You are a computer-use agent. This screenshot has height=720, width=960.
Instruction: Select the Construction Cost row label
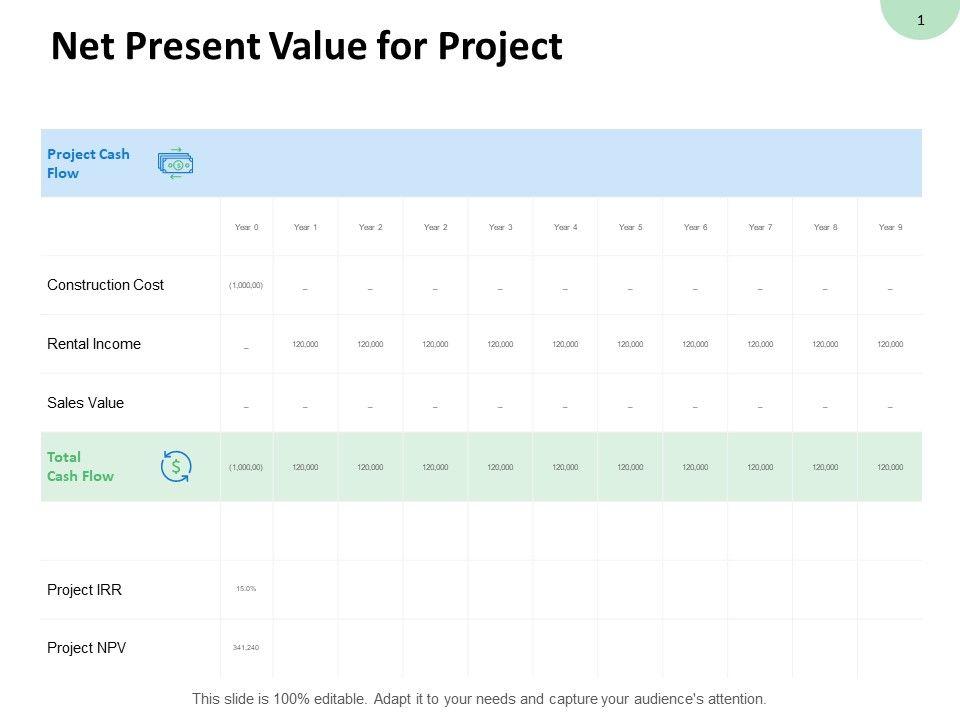tap(105, 285)
